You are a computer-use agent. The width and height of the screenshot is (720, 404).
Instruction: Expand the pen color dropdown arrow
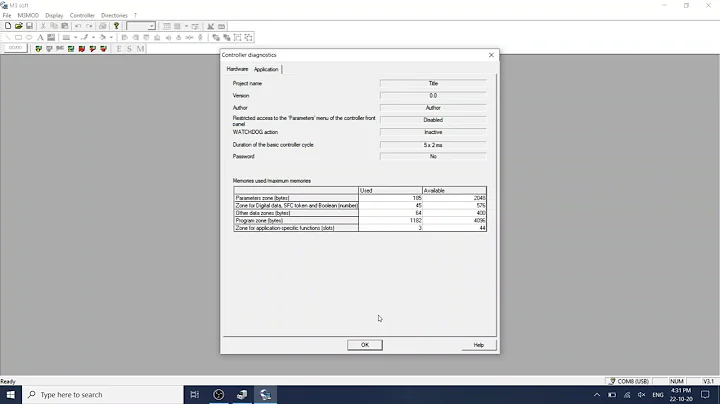coord(93,38)
